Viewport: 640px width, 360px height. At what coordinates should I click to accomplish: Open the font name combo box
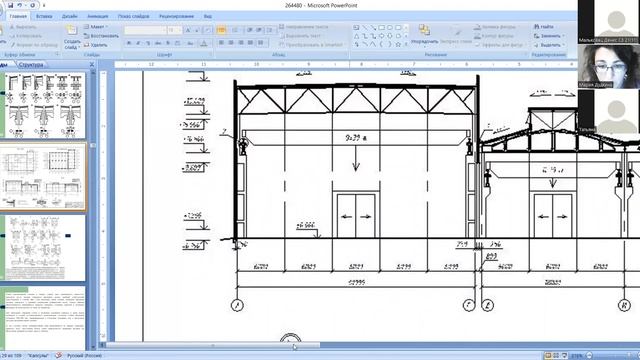[x=145, y=30]
